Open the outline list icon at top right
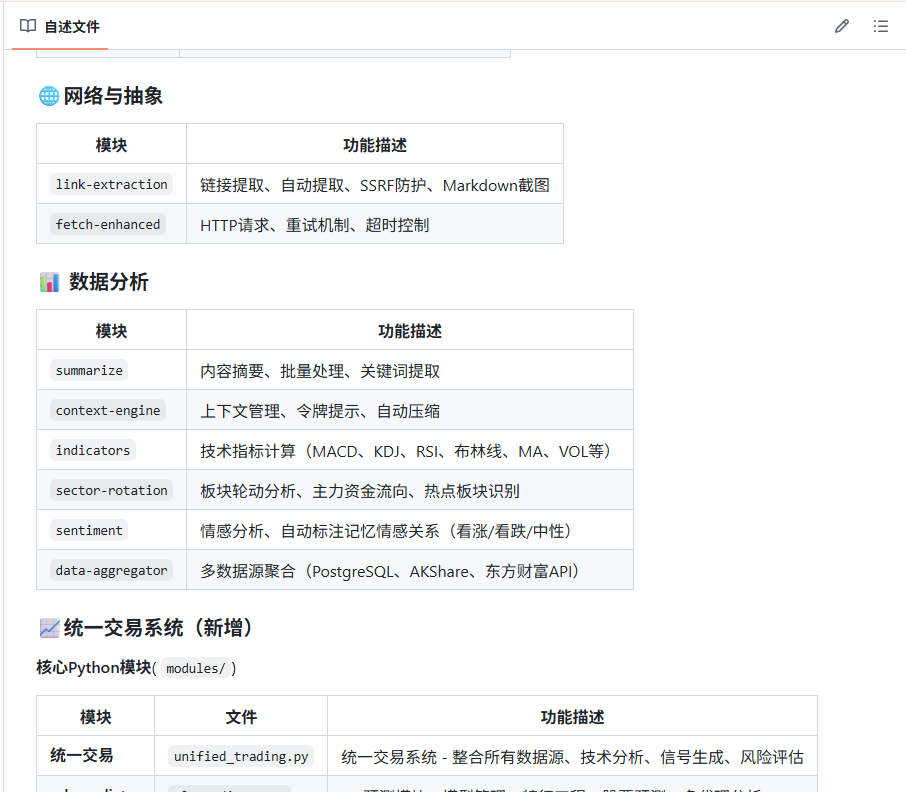 [x=880, y=26]
